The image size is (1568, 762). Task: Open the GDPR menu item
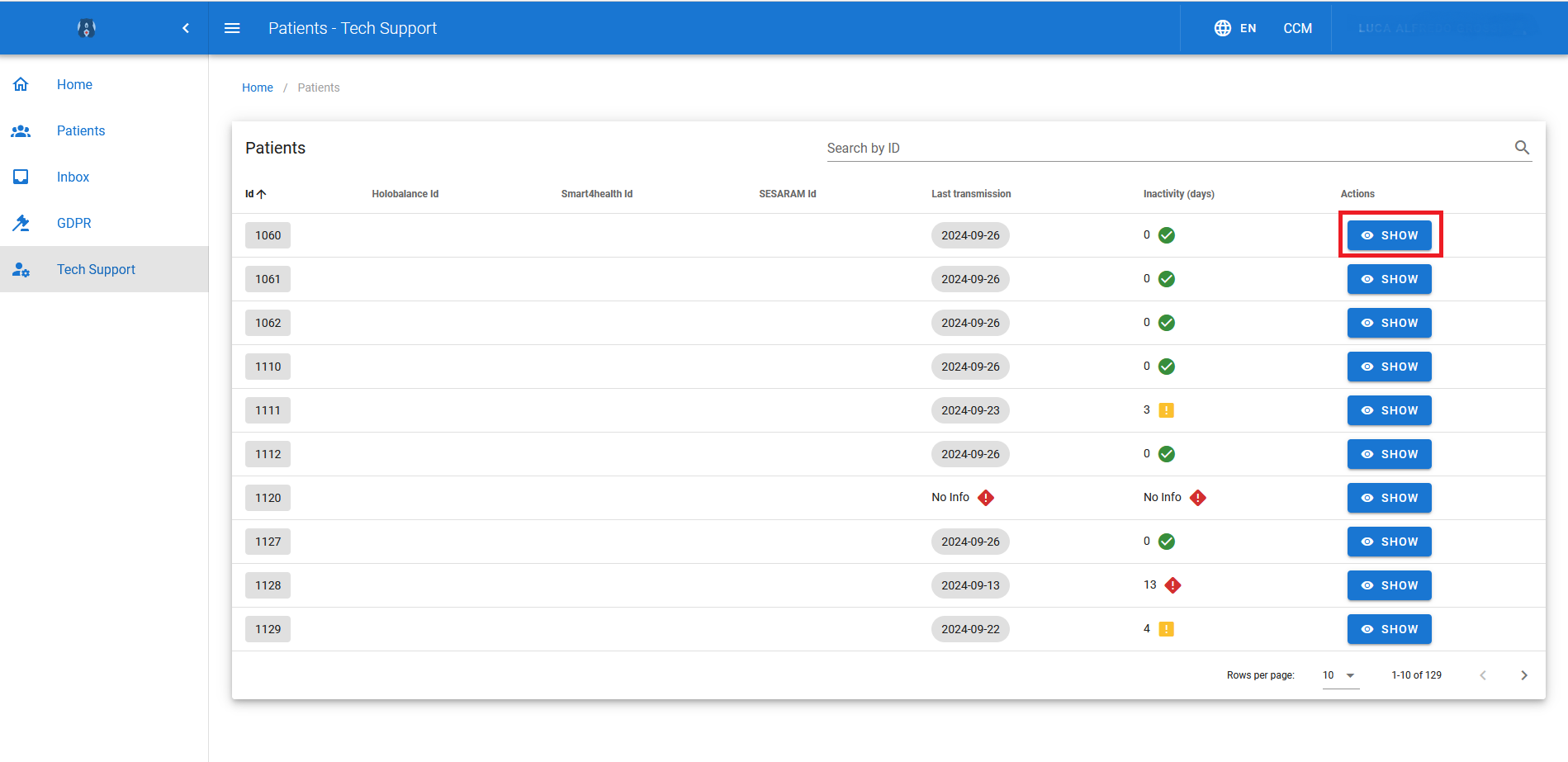(x=104, y=223)
